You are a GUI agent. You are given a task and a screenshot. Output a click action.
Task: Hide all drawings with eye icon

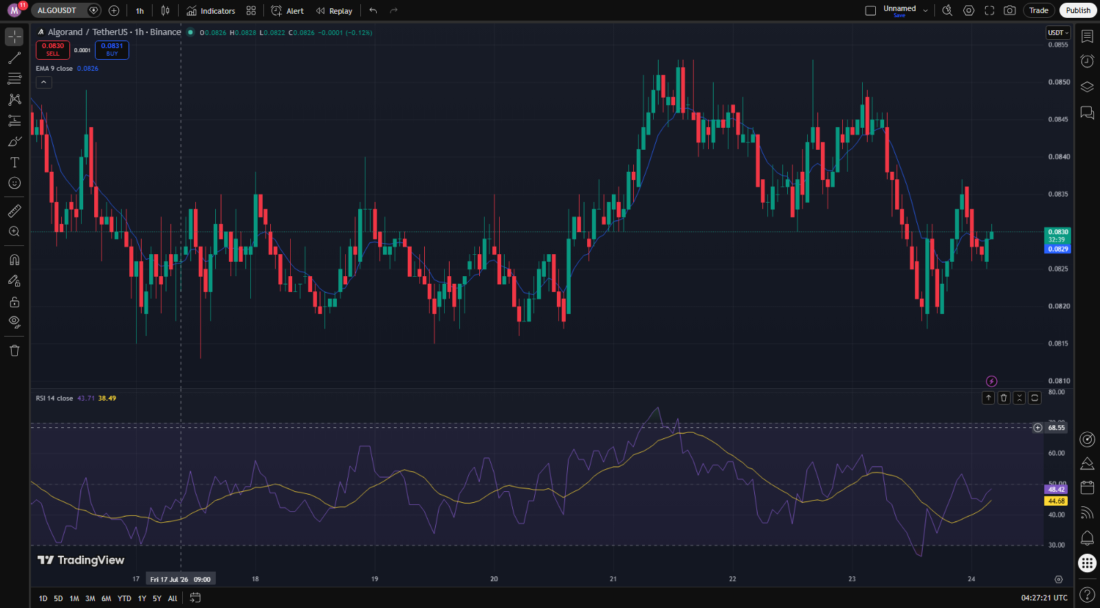tap(14, 322)
